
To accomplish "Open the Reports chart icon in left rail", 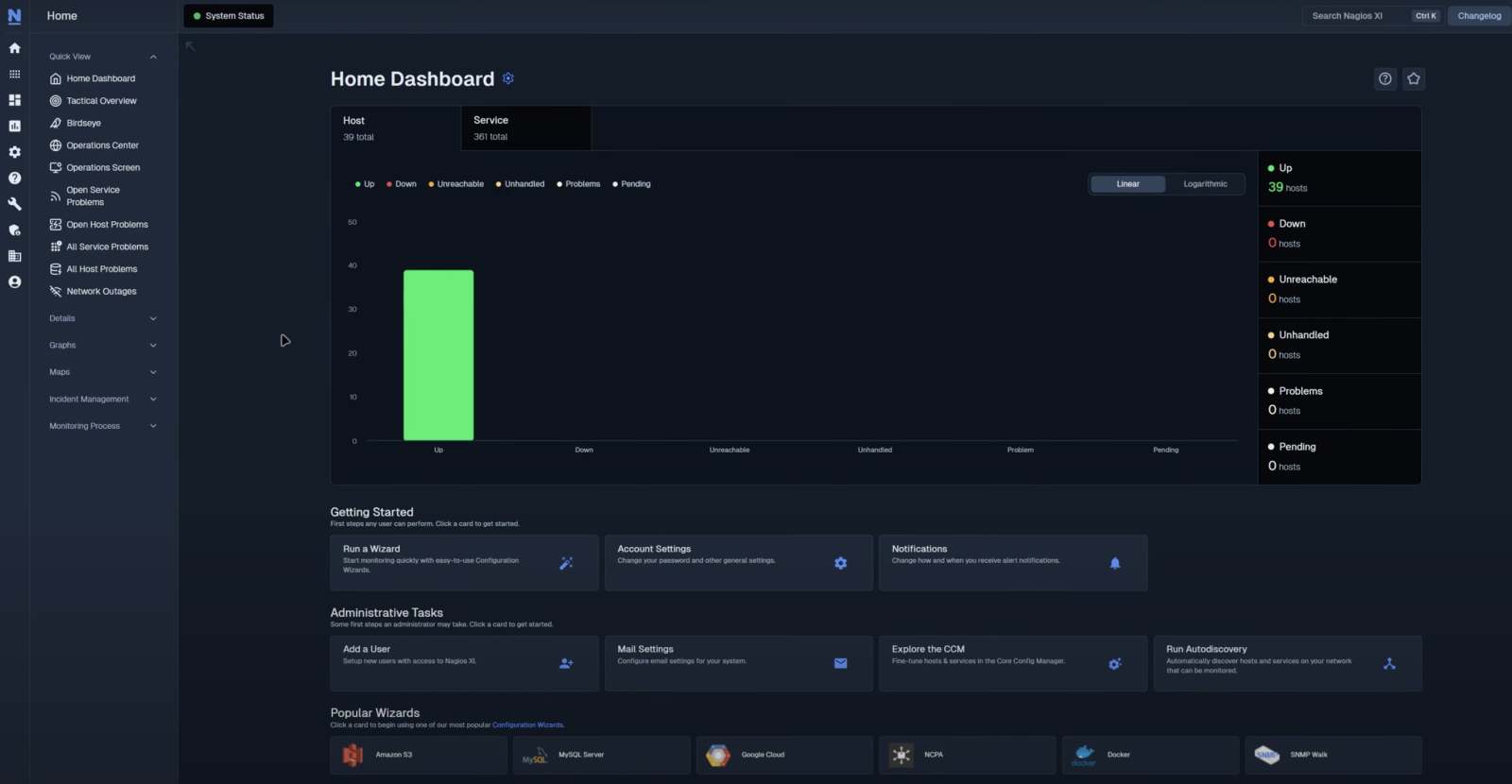I will [14, 126].
